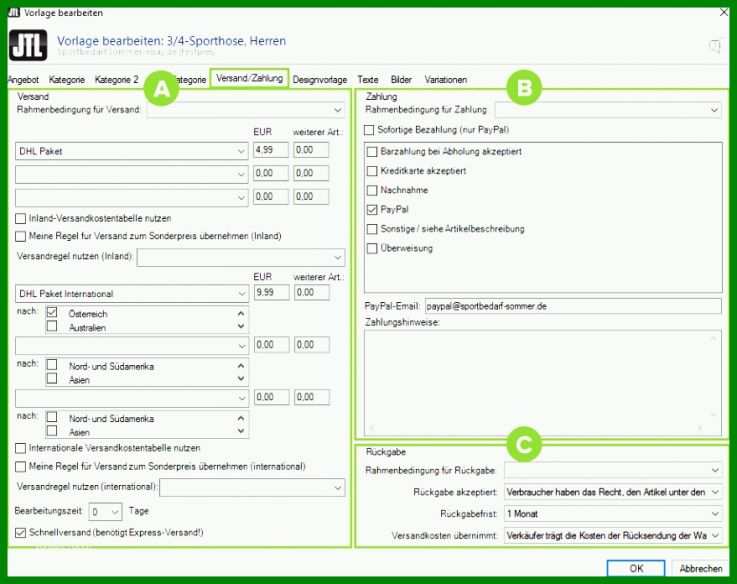Open the Angebot tab
Viewport: 737px width, 584px height.
pyautogui.click(x=24, y=79)
